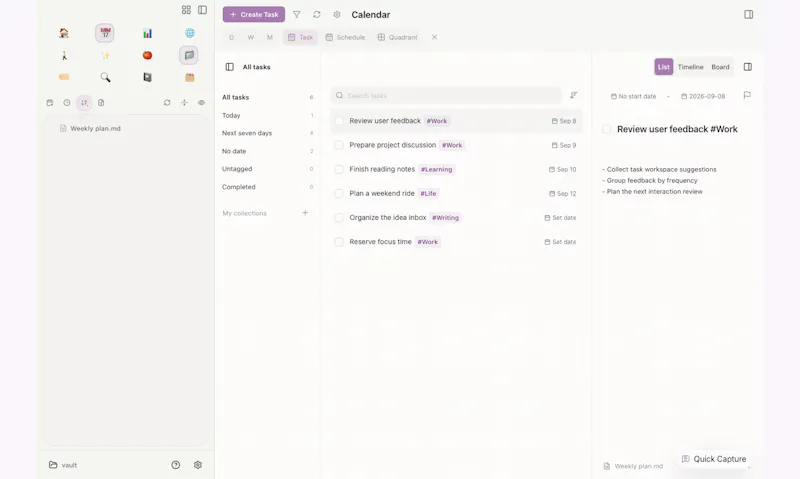The image size is (800, 479).
Task: Open the help question mark icon
Action: coord(176,465)
